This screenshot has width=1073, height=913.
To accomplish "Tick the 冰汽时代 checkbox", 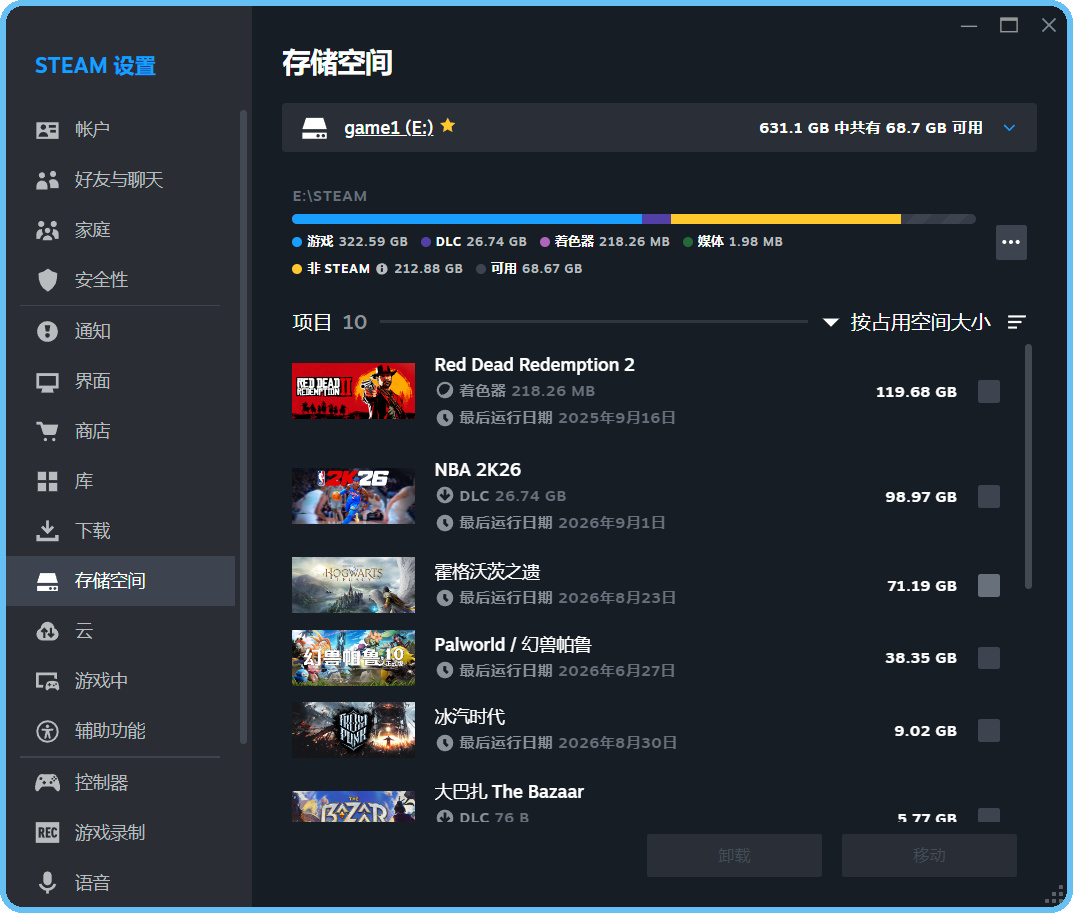I will (x=989, y=730).
